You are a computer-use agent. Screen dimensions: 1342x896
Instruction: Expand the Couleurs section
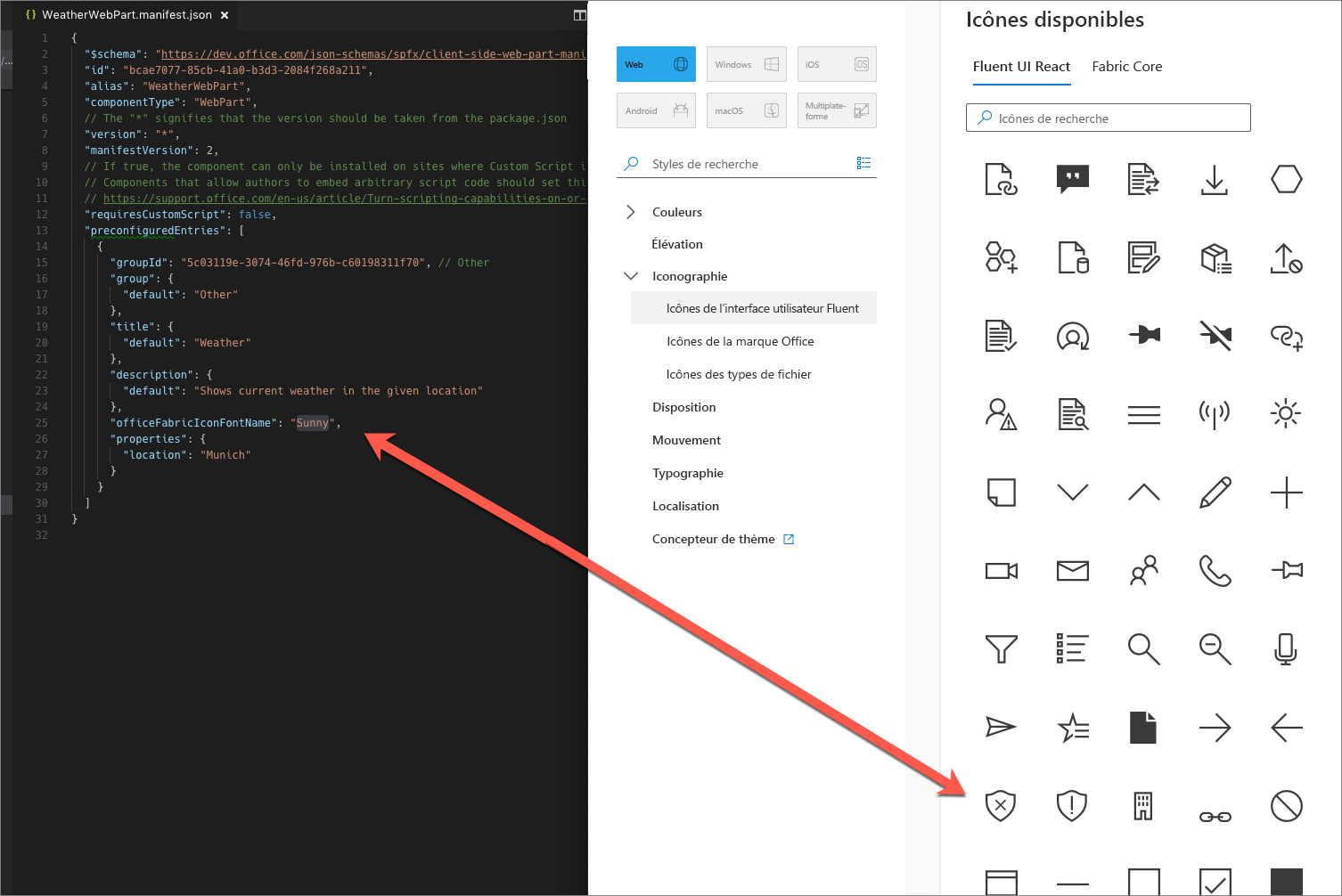676,211
